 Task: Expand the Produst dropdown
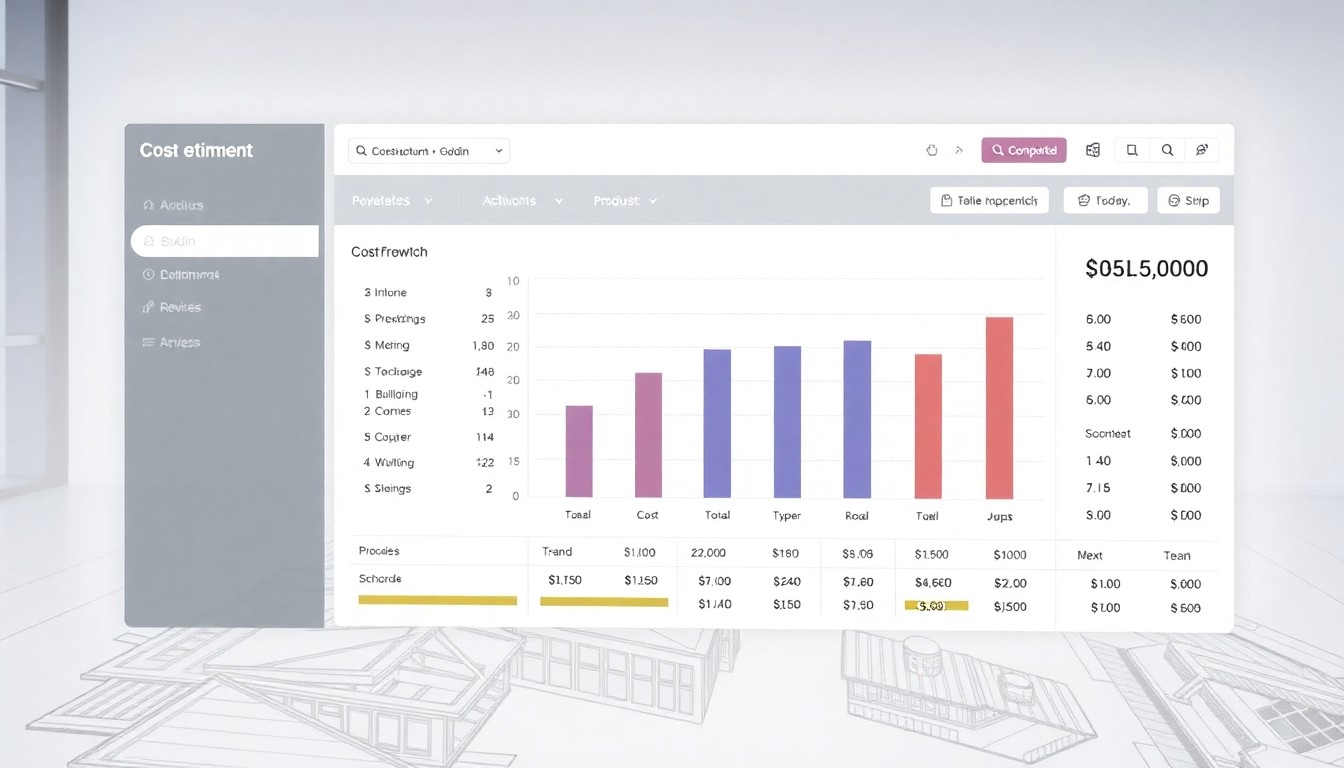(x=625, y=200)
